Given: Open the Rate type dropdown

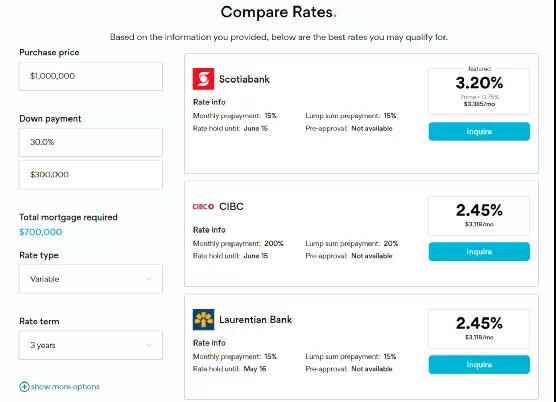Looking at the screenshot, I should tap(91, 279).
